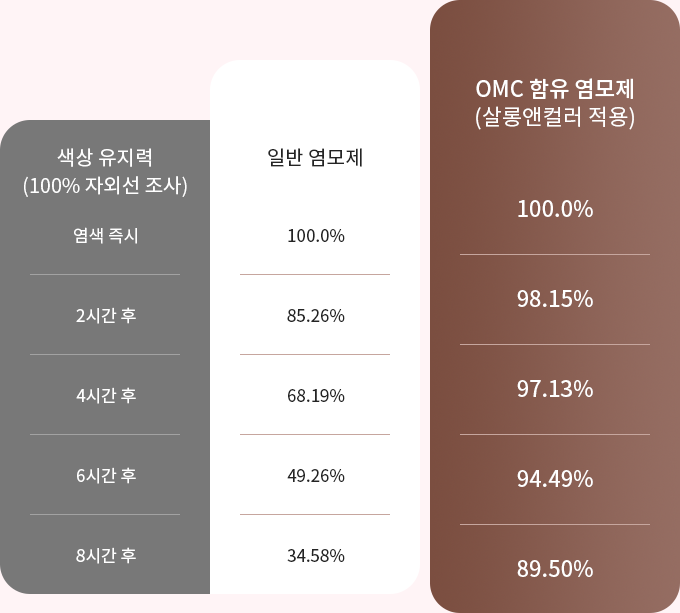
Task: Select the (살롱앤컬러 적용) subtitle
Action: (x=555, y=117)
